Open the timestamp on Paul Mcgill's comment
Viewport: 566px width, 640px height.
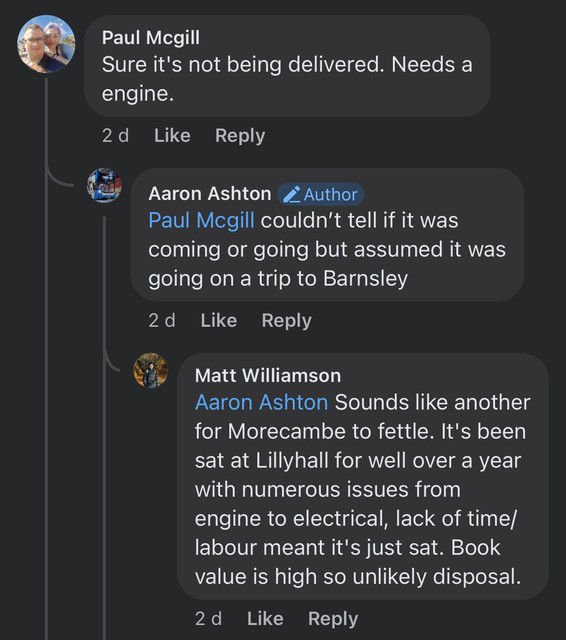coord(115,136)
